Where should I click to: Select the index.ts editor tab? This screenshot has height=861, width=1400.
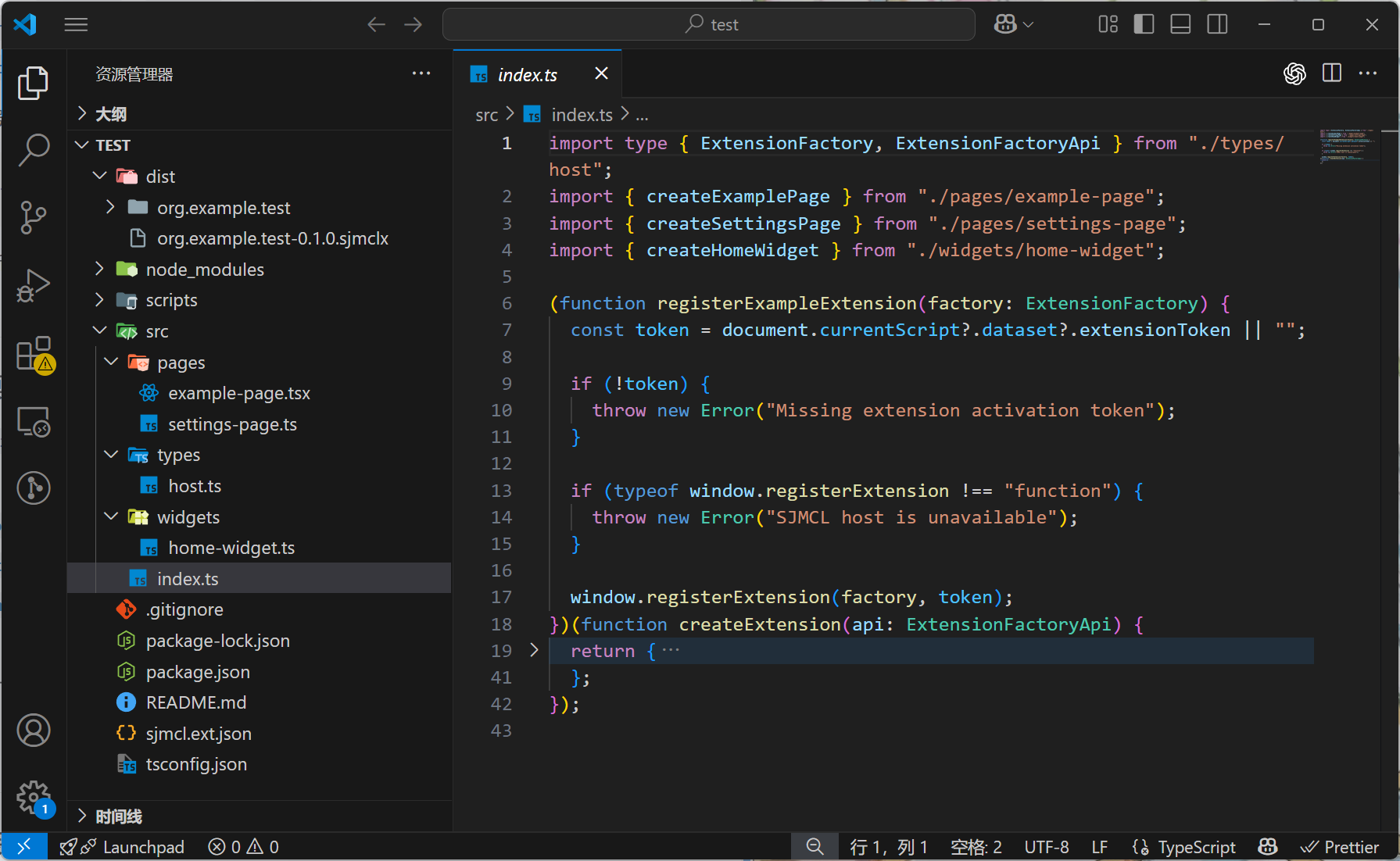[527, 75]
